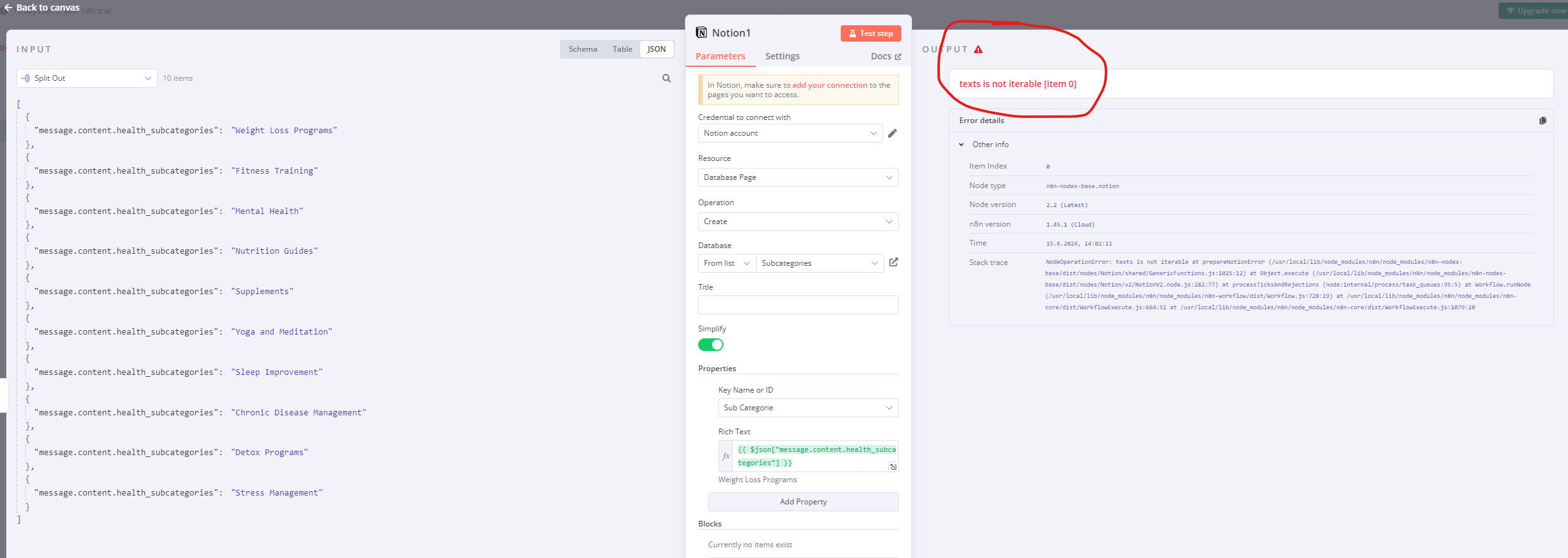Click the Sleep Improvement JSON value

click(276, 372)
